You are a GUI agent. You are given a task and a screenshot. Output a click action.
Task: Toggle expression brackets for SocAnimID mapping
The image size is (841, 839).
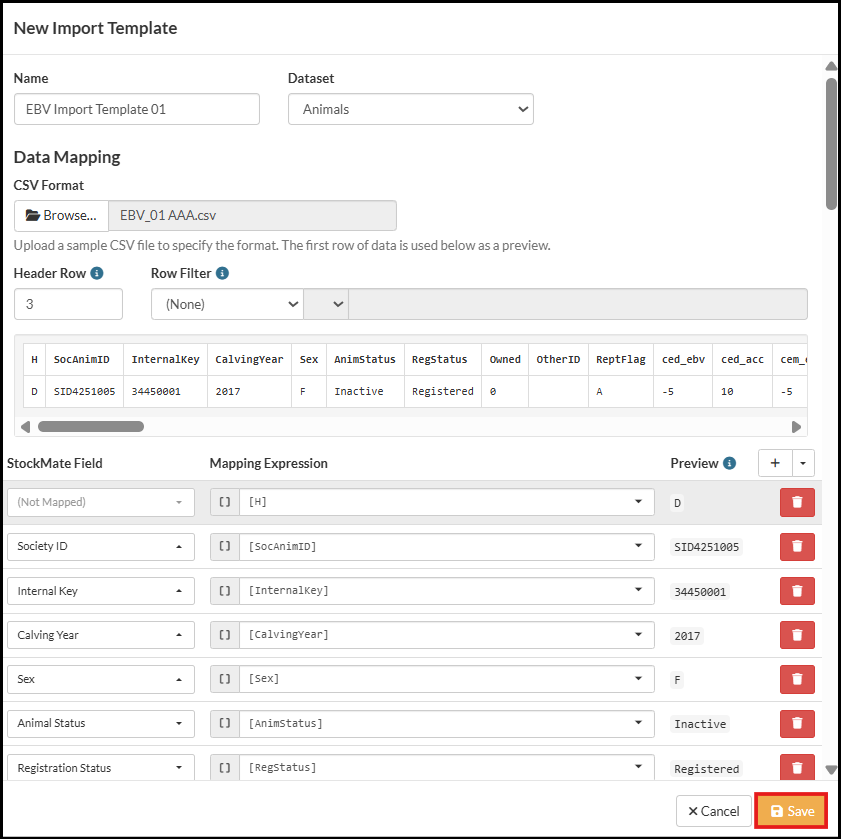click(x=224, y=547)
